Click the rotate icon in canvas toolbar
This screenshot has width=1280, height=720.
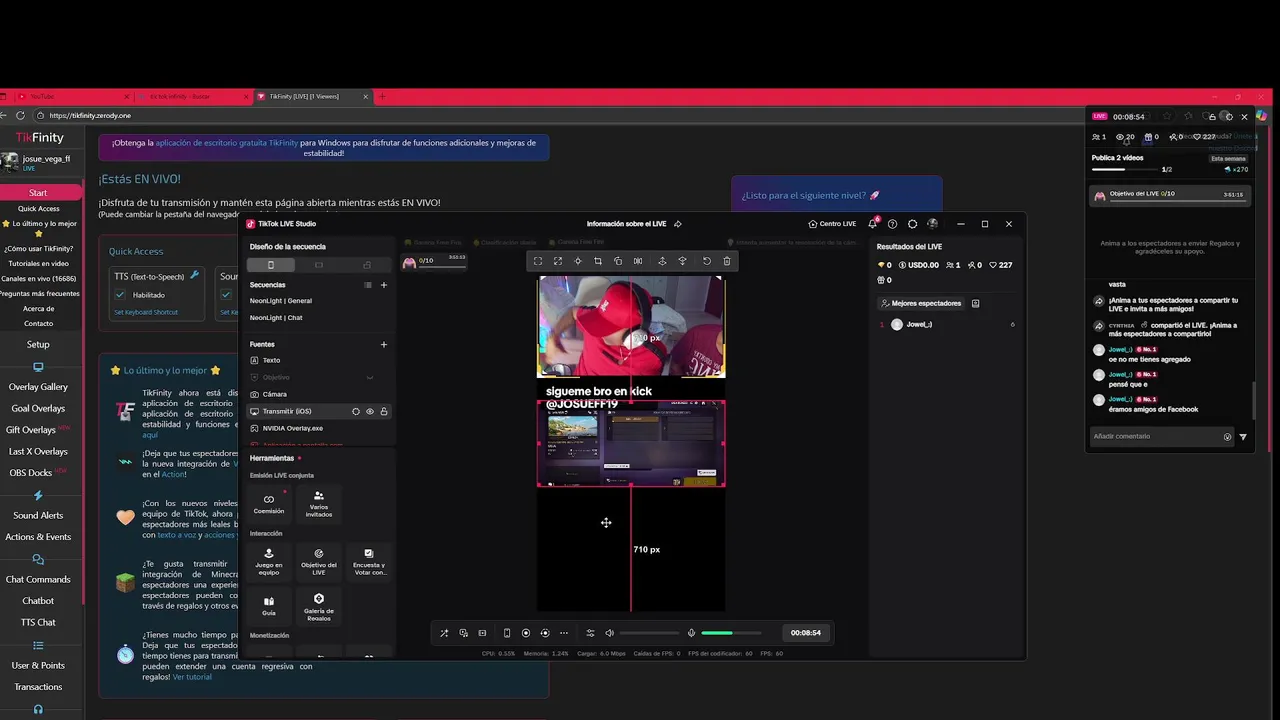(x=618, y=261)
